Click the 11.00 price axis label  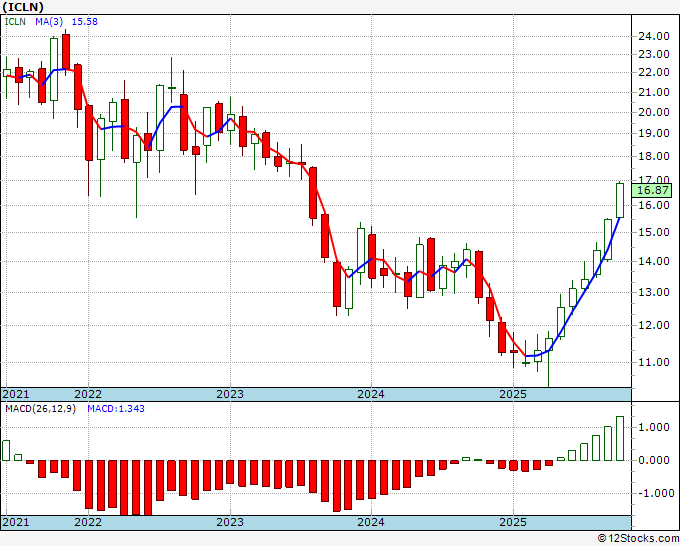[654, 362]
